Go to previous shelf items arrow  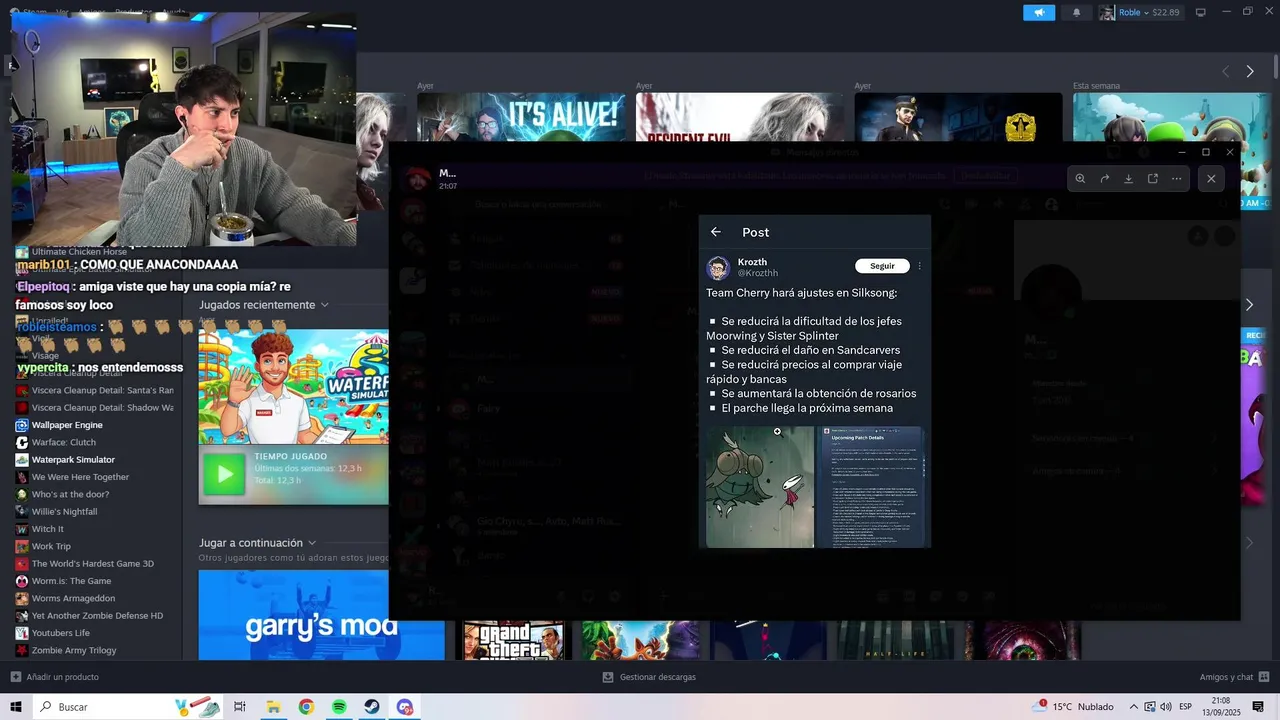(x=1226, y=71)
